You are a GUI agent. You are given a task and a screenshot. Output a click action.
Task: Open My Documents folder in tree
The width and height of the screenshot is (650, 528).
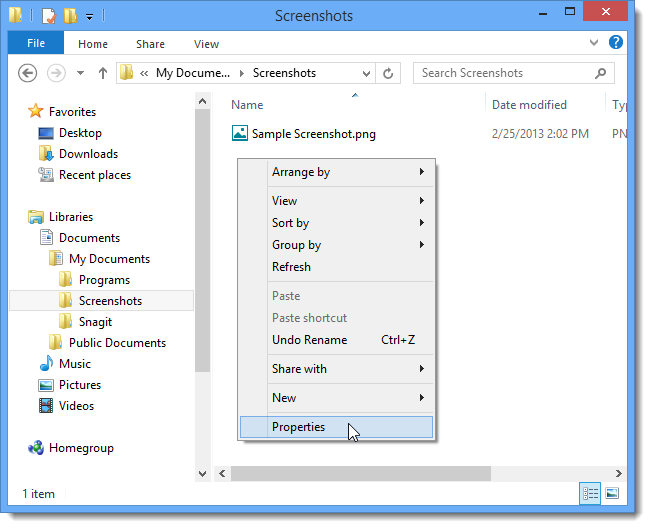pyautogui.click(x=109, y=259)
